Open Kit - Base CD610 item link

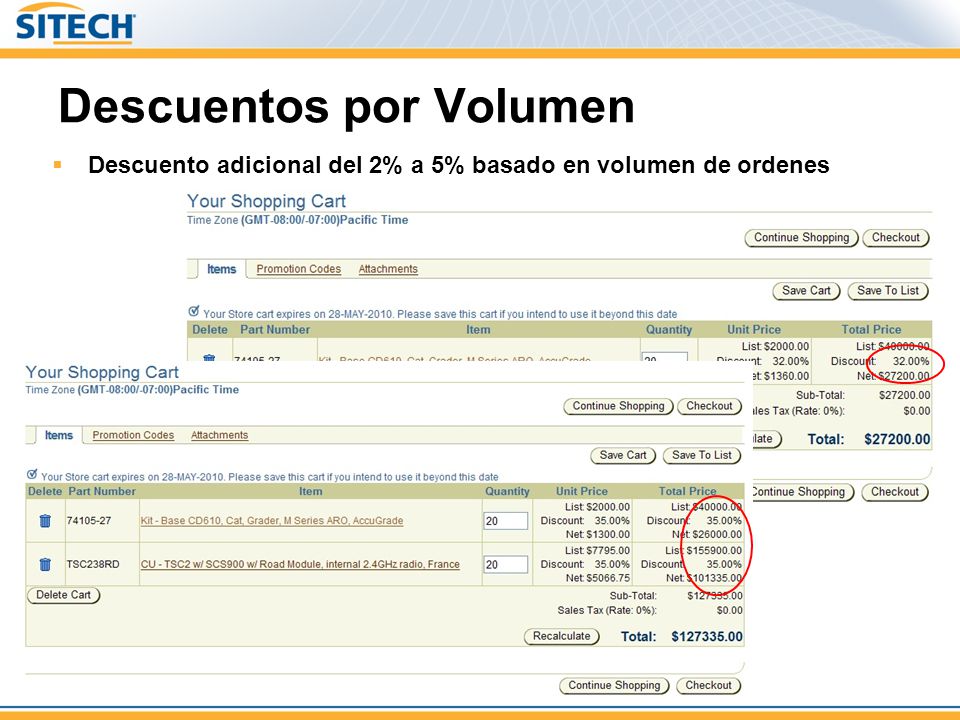pyautogui.click(x=272, y=521)
